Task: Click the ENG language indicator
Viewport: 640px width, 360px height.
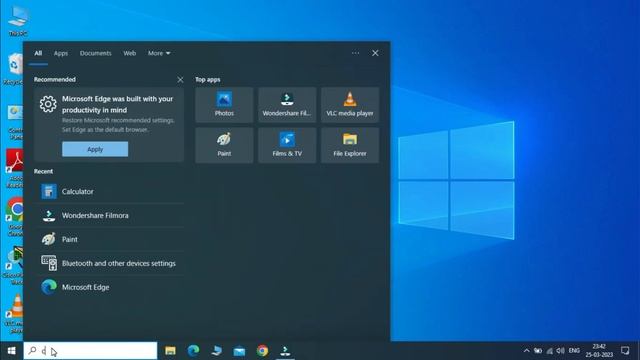Action: coord(574,351)
